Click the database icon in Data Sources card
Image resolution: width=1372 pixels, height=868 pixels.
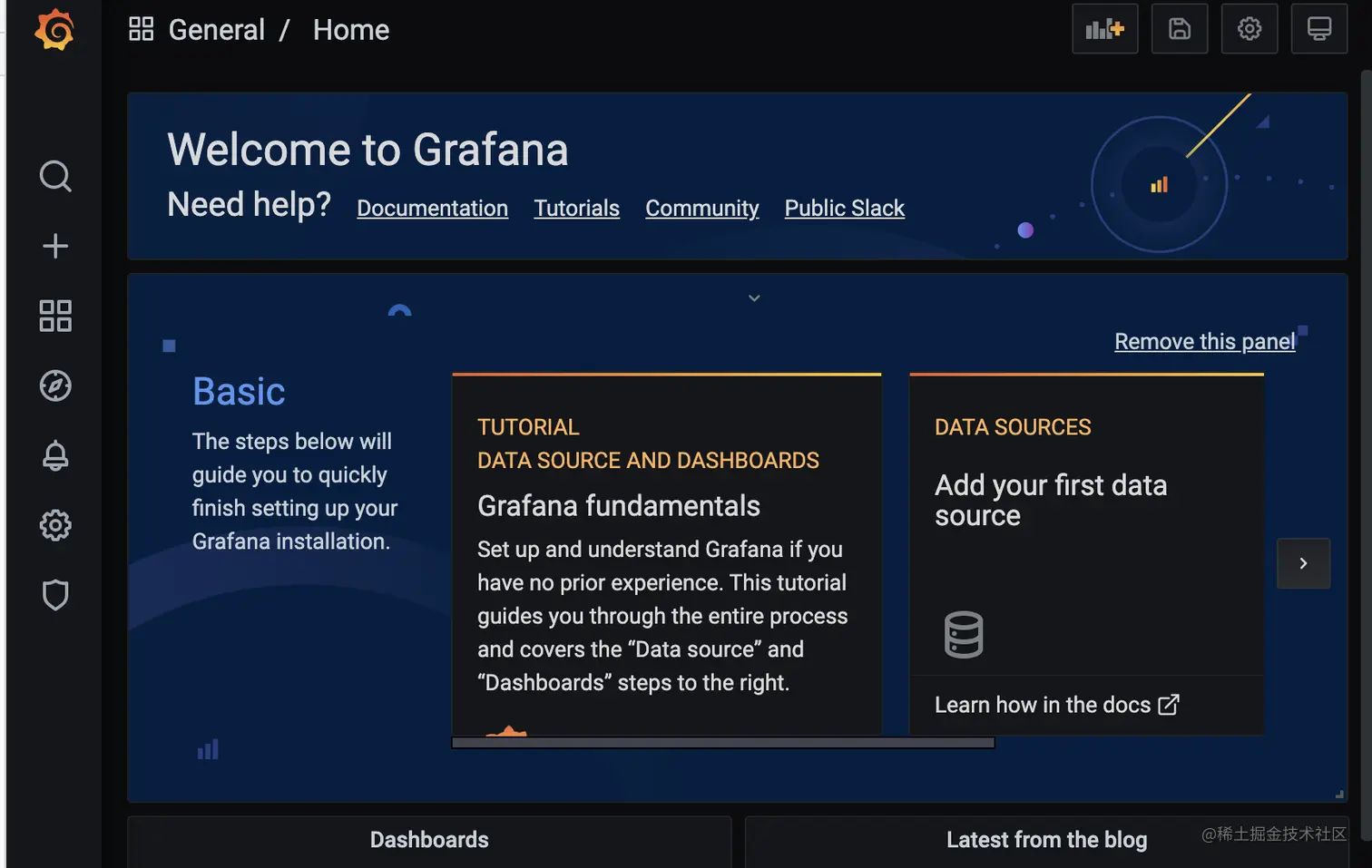(x=963, y=634)
